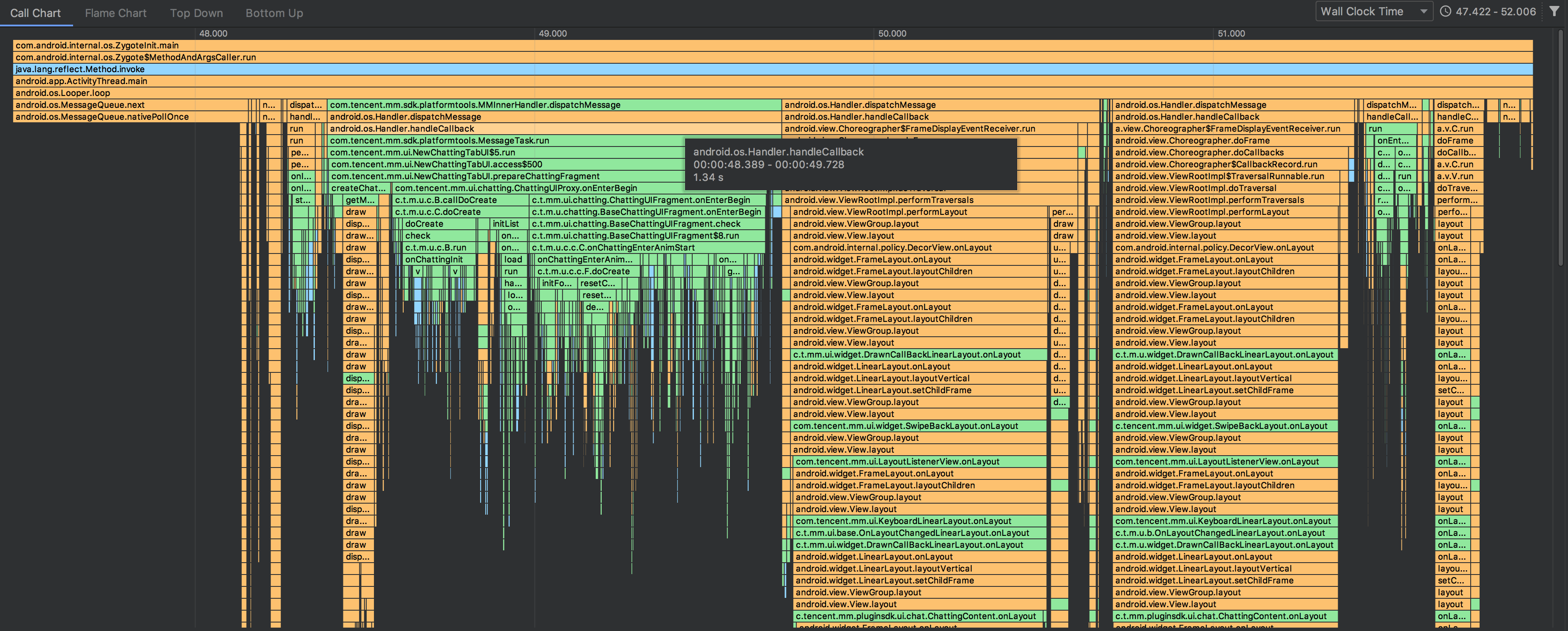Select the blue java.lang.reflect.Method.invoke bar
Image resolution: width=1568 pixels, height=631 pixels.
point(773,69)
